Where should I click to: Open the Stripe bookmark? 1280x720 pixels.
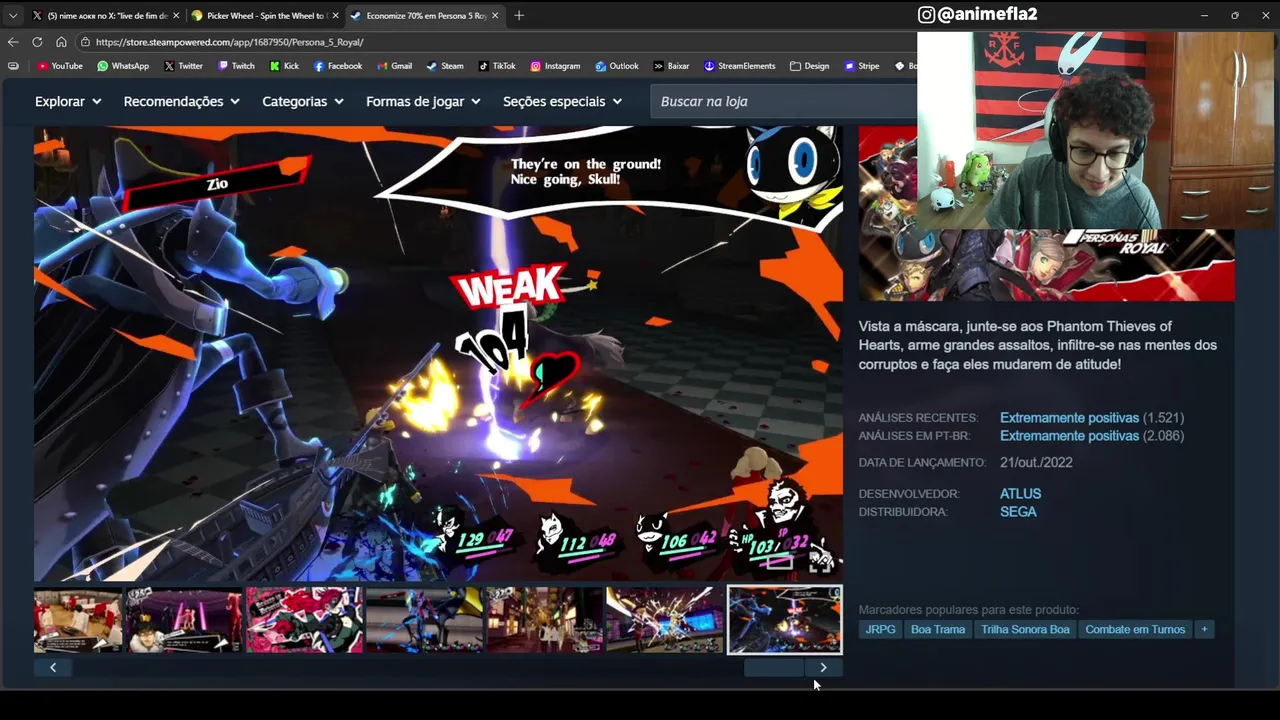pos(862,66)
